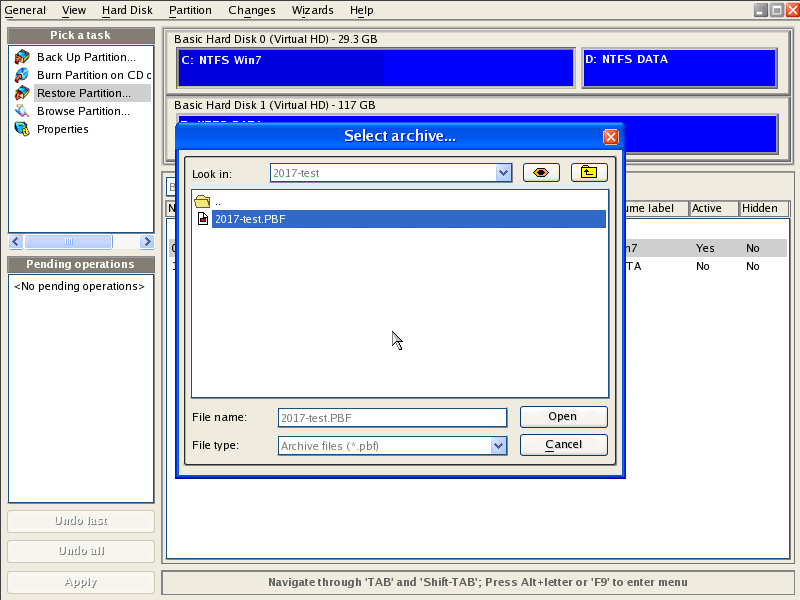Image resolution: width=800 pixels, height=600 pixels.
Task: Open the Partition menu
Action: pyautogui.click(x=190, y=10)
